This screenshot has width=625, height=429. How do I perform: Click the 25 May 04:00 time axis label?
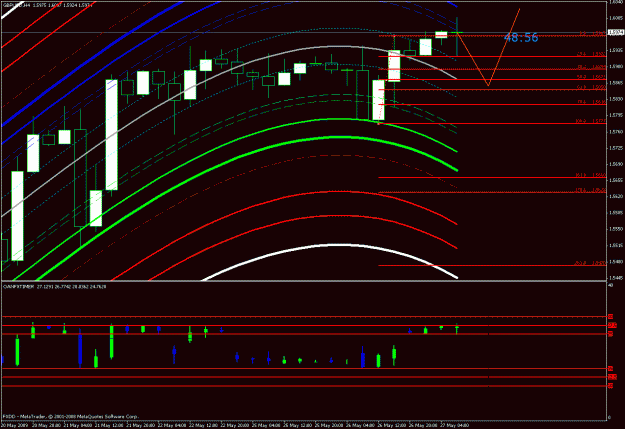tap(266, 425)
